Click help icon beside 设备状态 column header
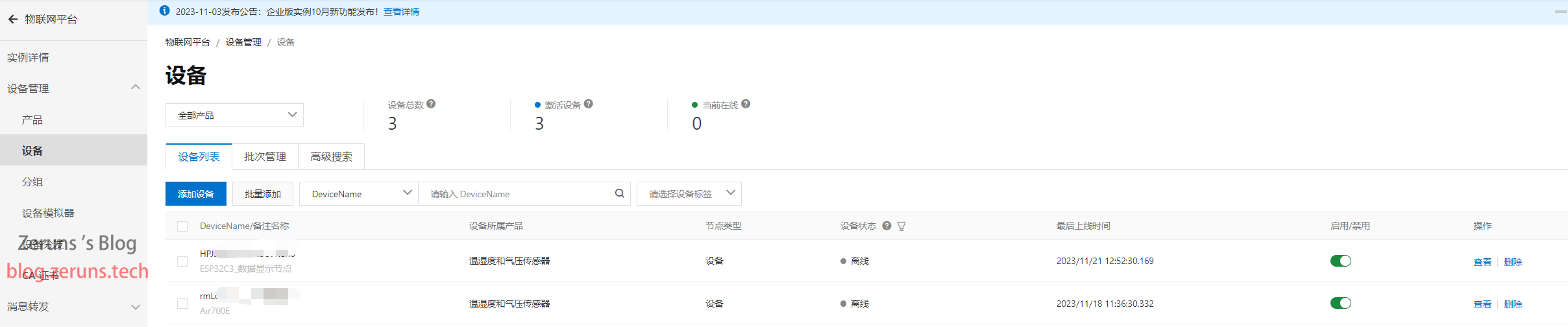 (887, 226)
